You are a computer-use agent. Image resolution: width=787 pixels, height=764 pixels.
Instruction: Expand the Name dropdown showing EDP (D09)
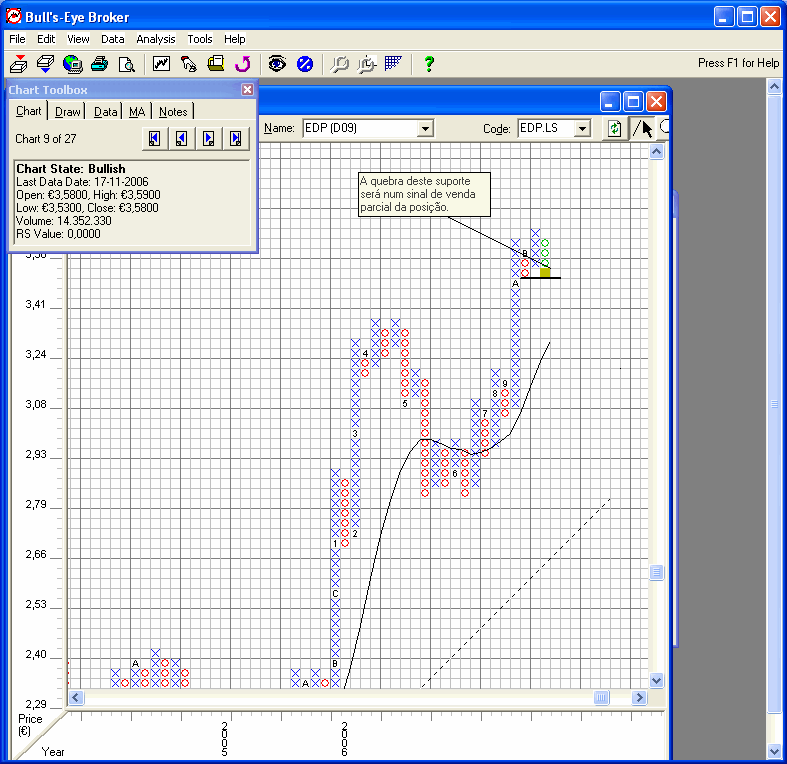click(425, 129)
